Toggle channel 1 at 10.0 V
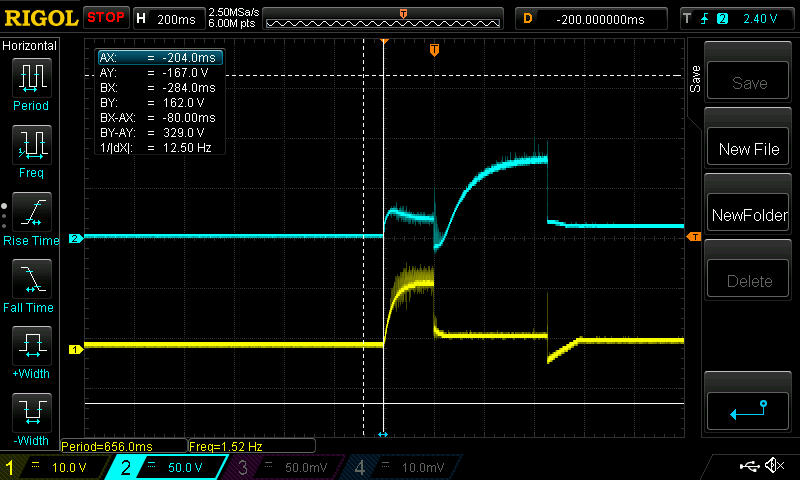The height and width of the screenshot is (480, 800). [55, 467]
